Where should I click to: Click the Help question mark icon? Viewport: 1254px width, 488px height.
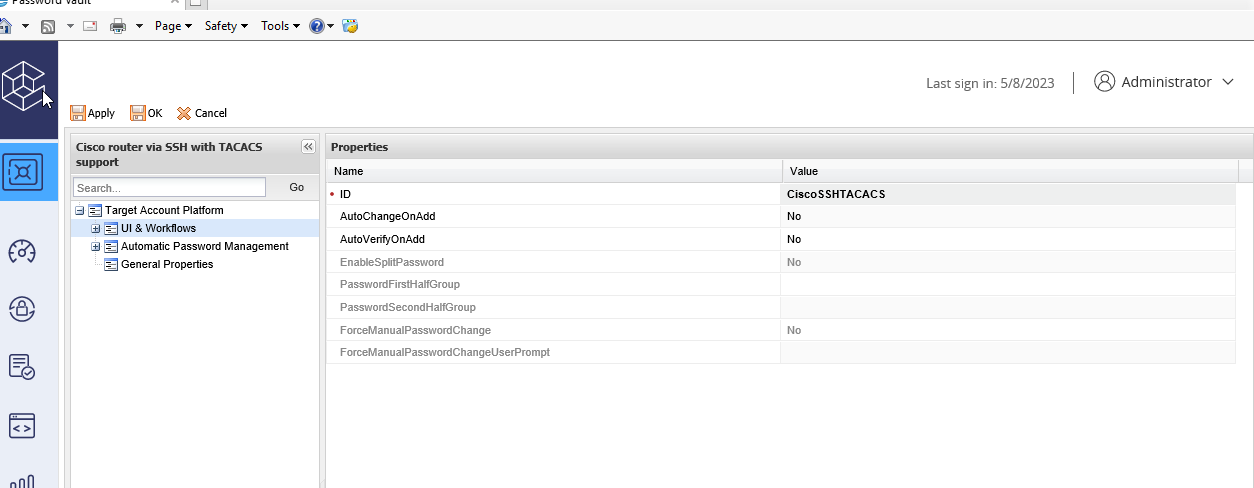pos(317,26)
